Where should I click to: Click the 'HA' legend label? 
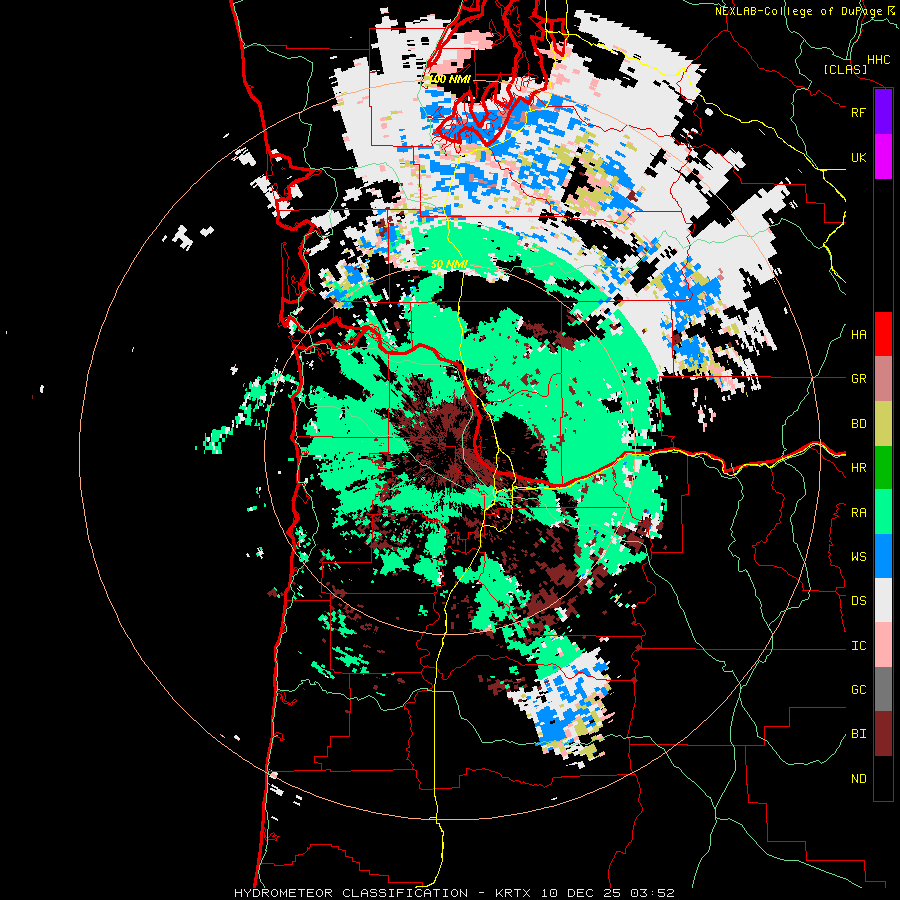(x=859, y=335)
